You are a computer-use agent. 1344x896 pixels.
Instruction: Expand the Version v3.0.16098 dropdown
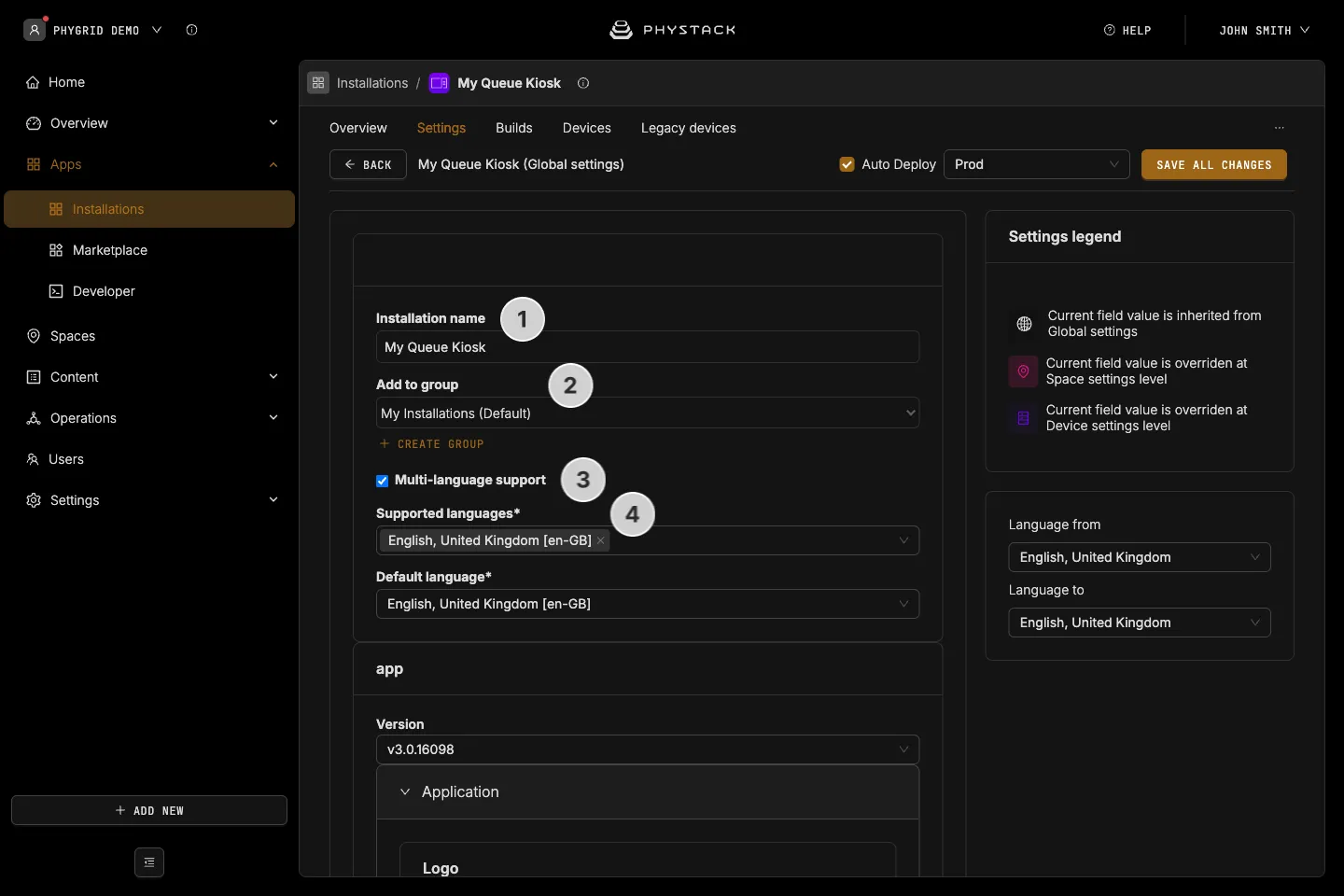648,749
